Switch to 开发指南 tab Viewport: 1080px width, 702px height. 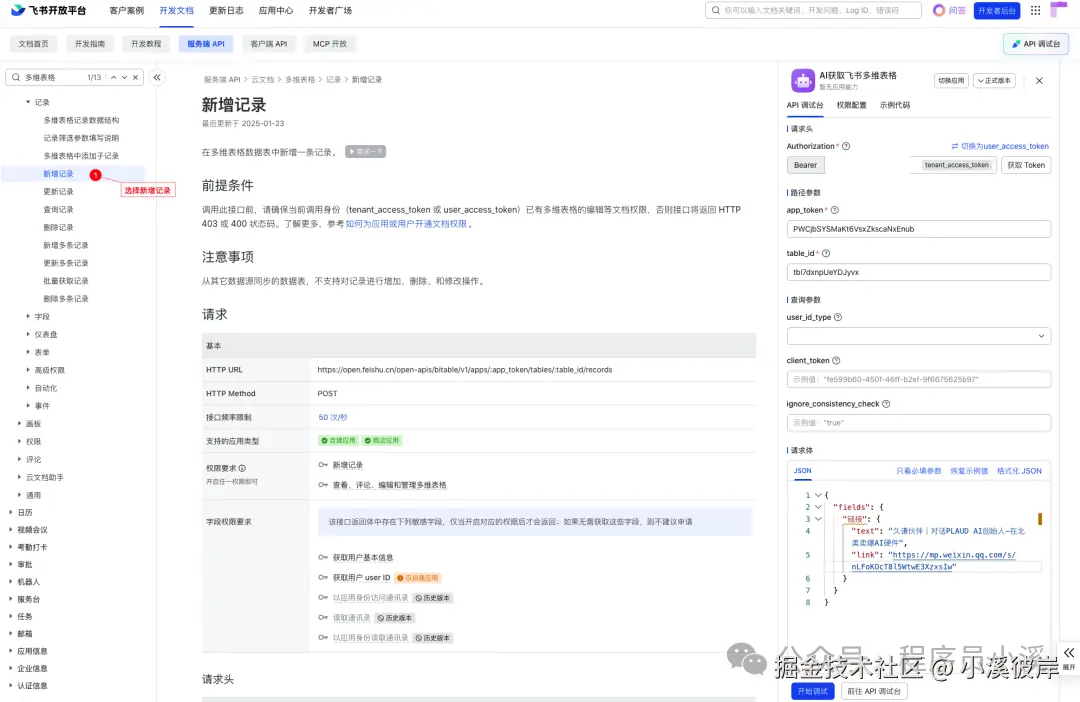[90, 43]
